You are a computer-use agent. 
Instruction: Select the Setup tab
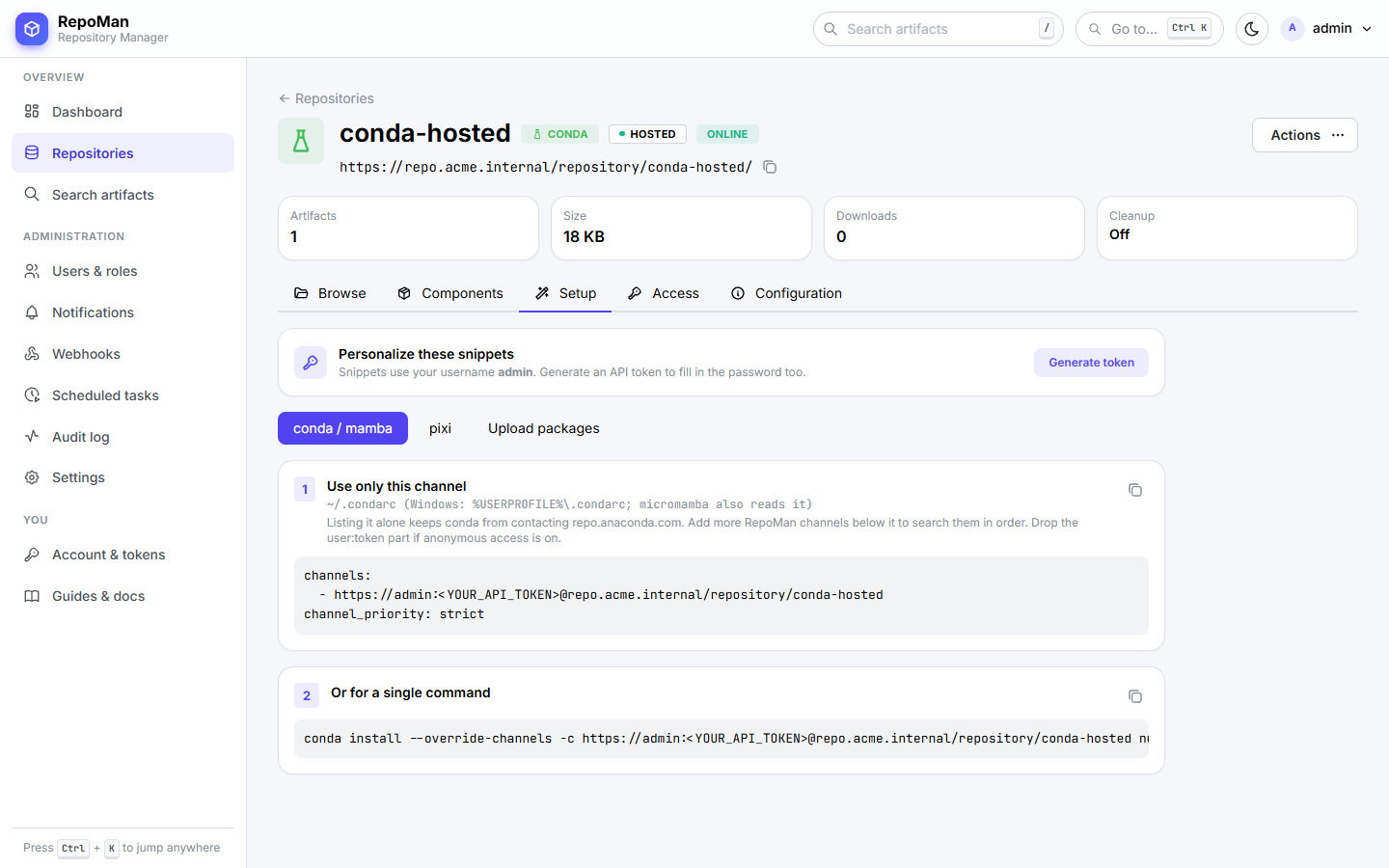tap(565, 293)
